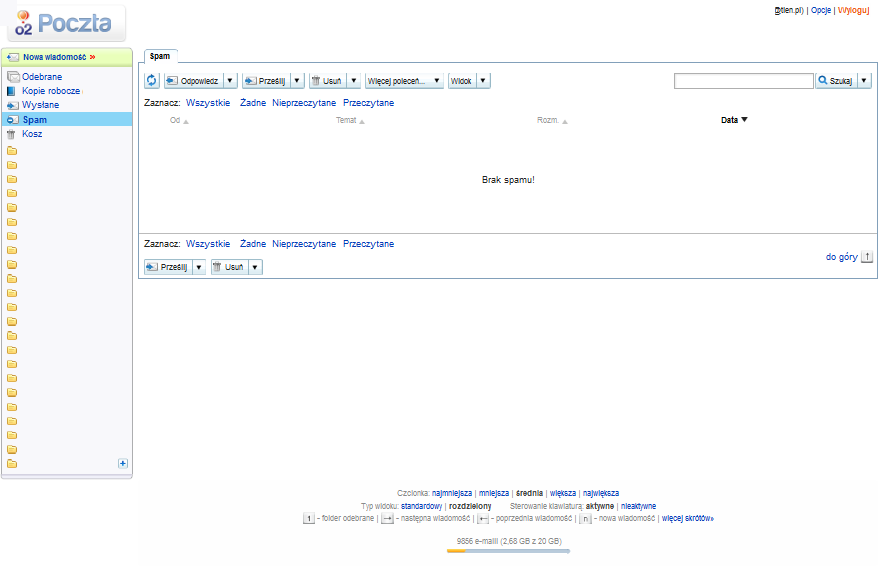The image size is (879, 568).
Task: Click the right-arrow shortcut key icon
Action: click(x=387, y=519)
